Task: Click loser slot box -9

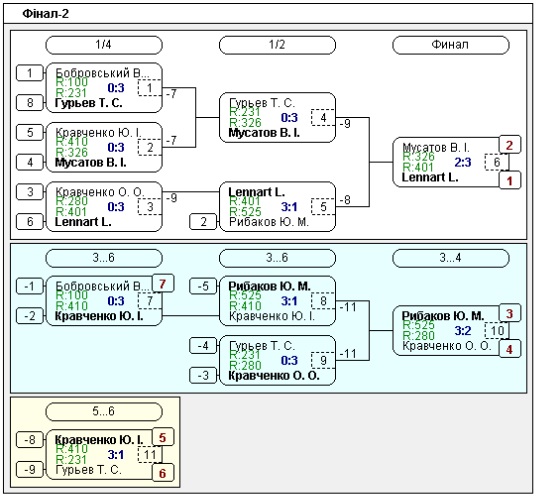Action: 30,469
